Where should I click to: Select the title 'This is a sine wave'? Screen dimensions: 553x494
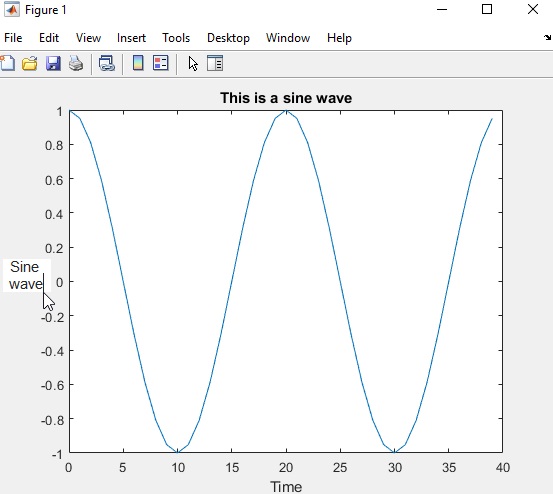click(x=286, y=98)
